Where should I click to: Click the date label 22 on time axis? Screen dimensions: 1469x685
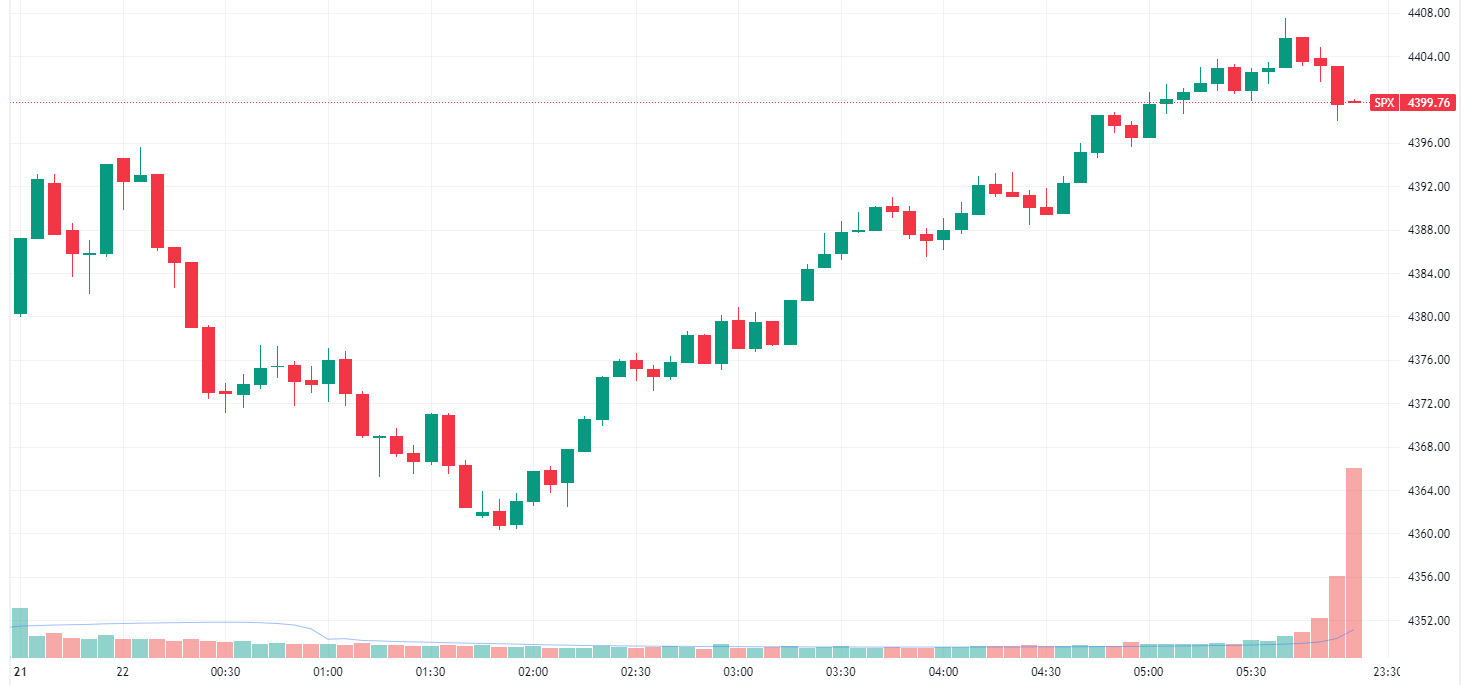coord(123,672)
